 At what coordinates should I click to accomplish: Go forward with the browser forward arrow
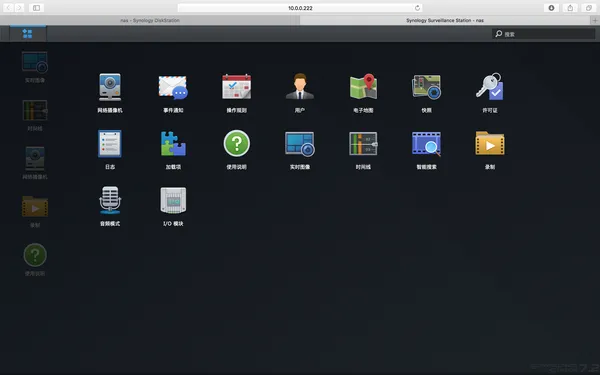click(20, 8)
